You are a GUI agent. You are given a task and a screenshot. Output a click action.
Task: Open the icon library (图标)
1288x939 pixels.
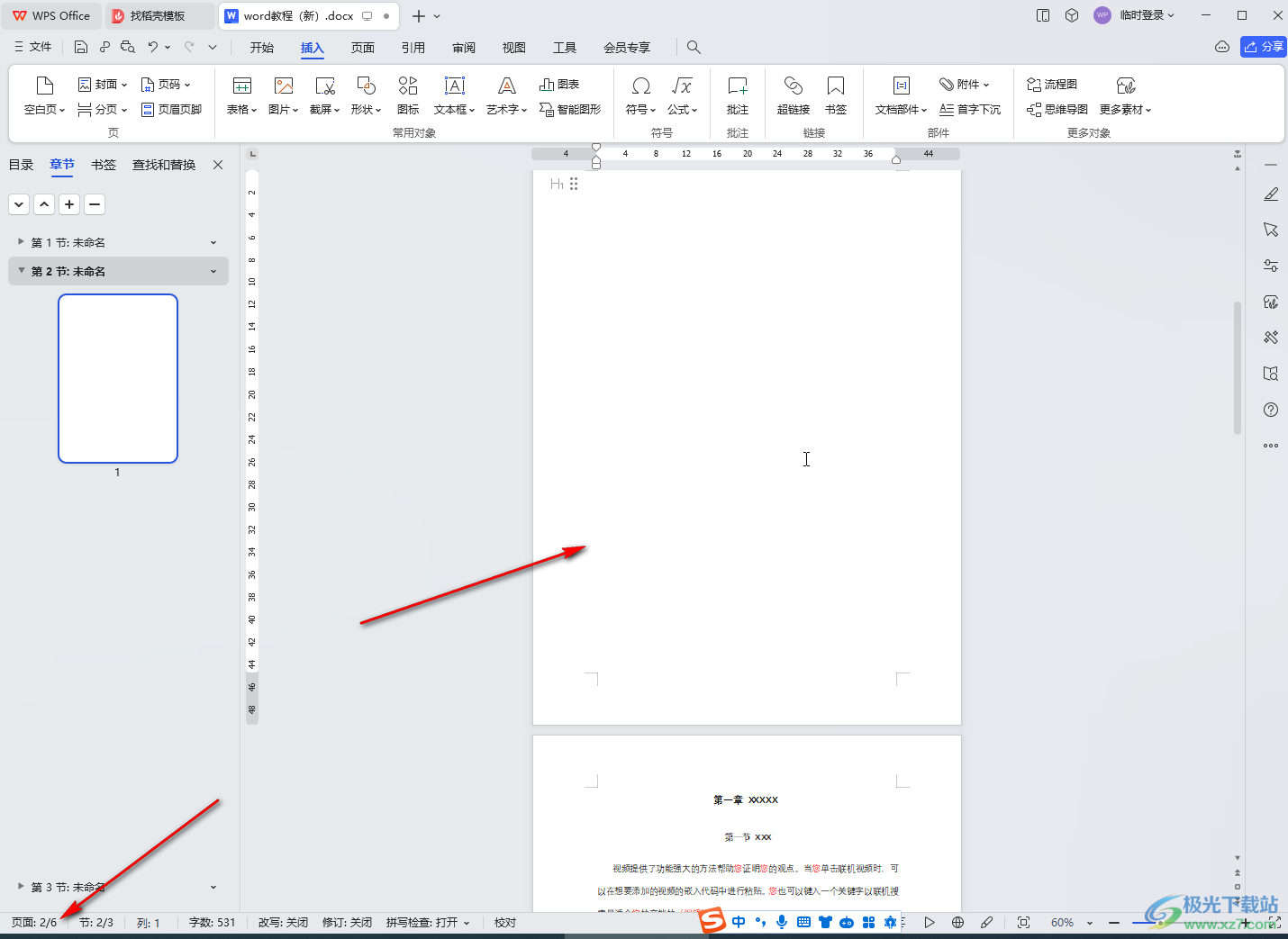tap(408, 96)
